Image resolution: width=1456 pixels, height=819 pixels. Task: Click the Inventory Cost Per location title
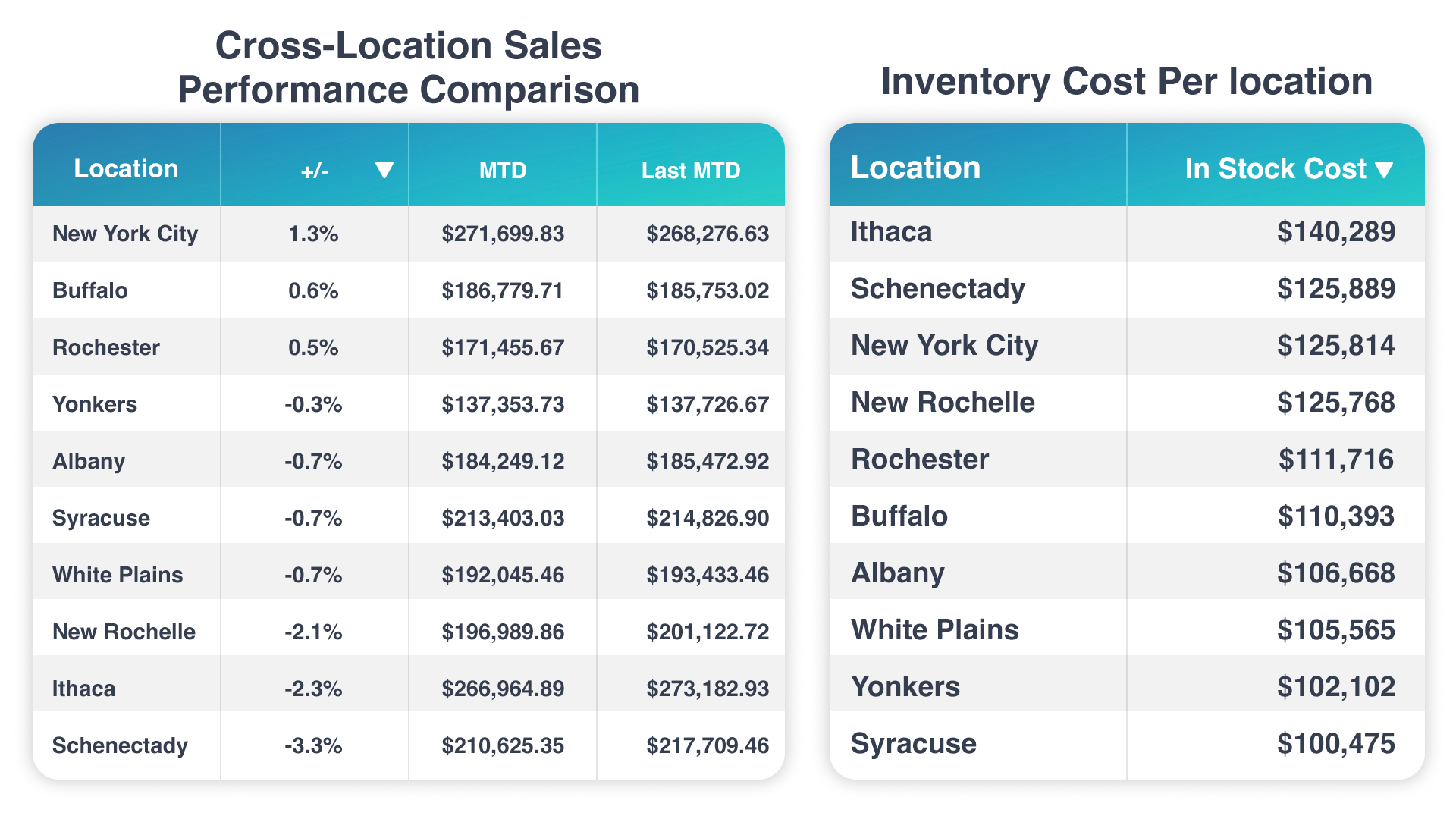(x=1126, y=81)
